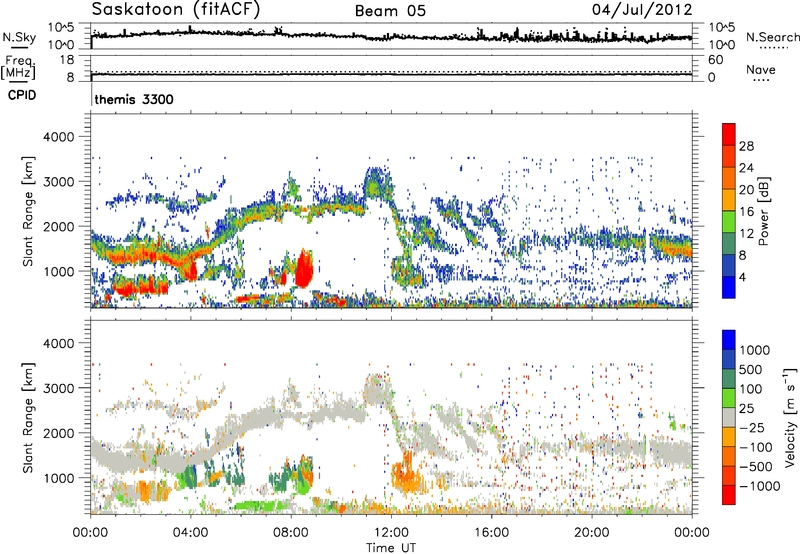Click the "08:00" time tick label
The width and height of the screenshot is (800, 554).
tap(291, 533)
